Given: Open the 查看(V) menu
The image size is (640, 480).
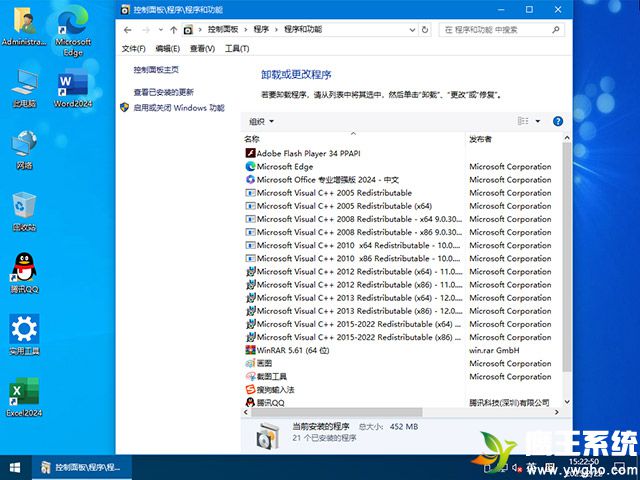Looking at the screenshot, I should (x=202, y=49).
